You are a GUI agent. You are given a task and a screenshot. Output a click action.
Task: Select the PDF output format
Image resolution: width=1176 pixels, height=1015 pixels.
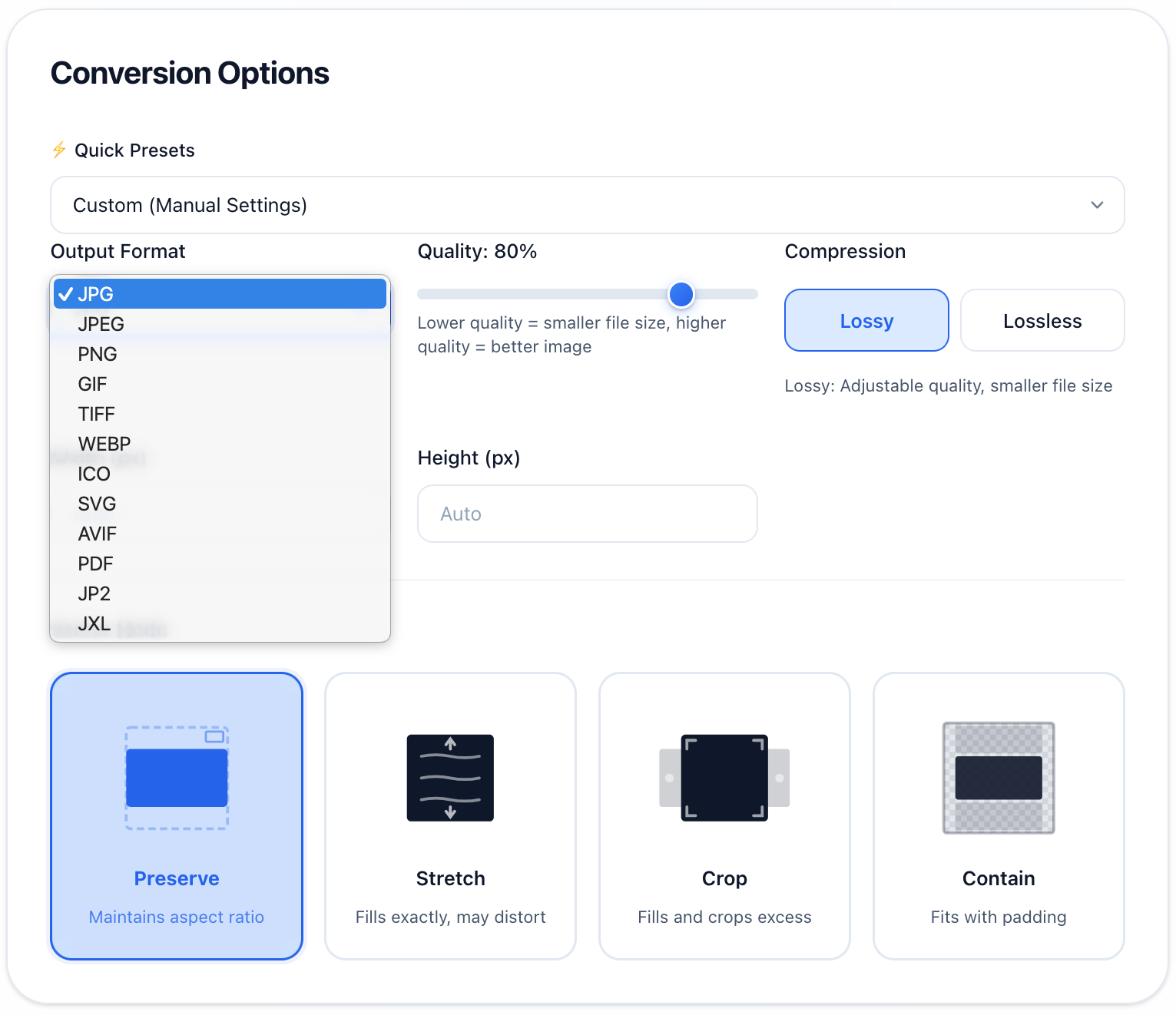[95, 564]
